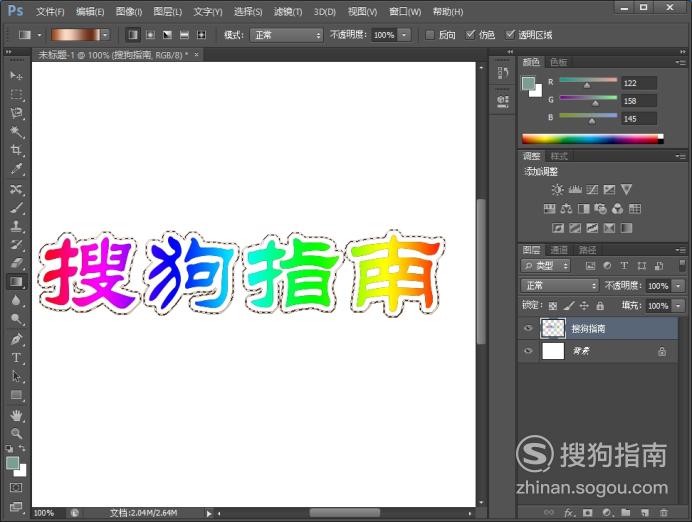This screenshot has width=692, height=522.
Task: Select the Eyedropper tool
Action: (16, 169)
